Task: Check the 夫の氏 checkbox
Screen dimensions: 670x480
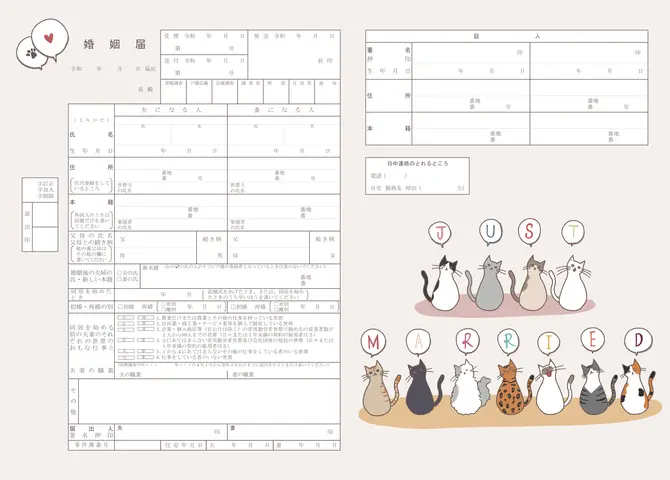Action: (x=120, y=271)
